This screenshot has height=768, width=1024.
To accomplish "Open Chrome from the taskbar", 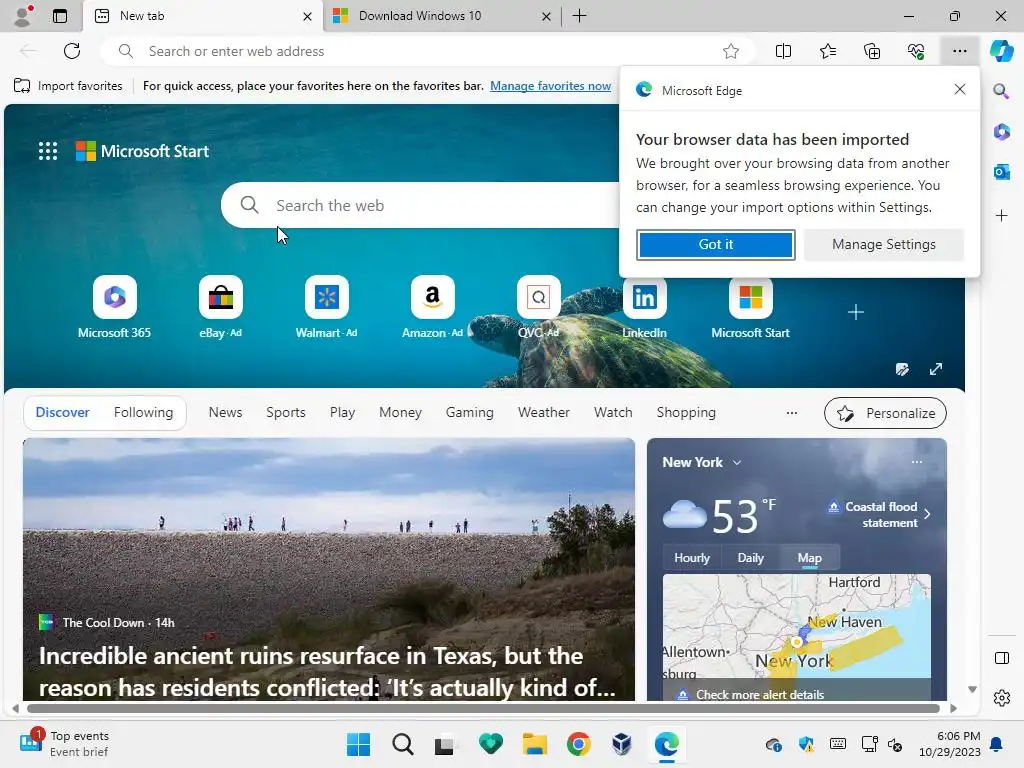I will (x=579, y=744).
